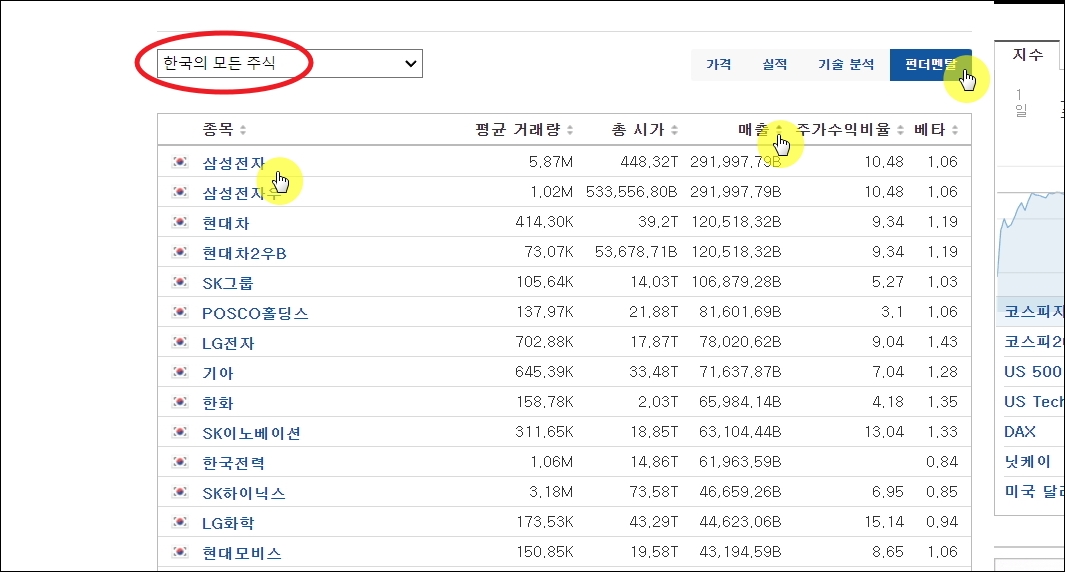The image size is (1065, 572).
Task: Open SK그룹 stock link
Action: coord(228,283)
